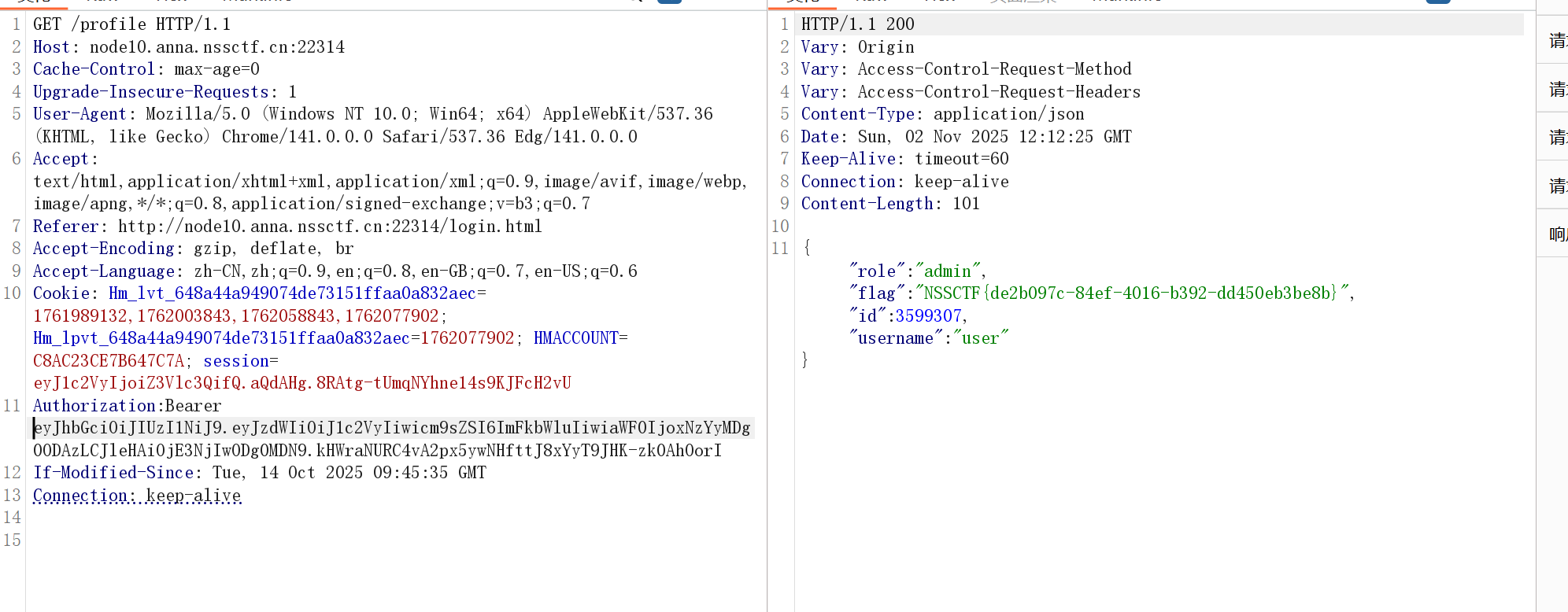Screen dimensions: 1568x612
Task: Click the id number 3599307 in the response
Action: [x=928, y=316]
